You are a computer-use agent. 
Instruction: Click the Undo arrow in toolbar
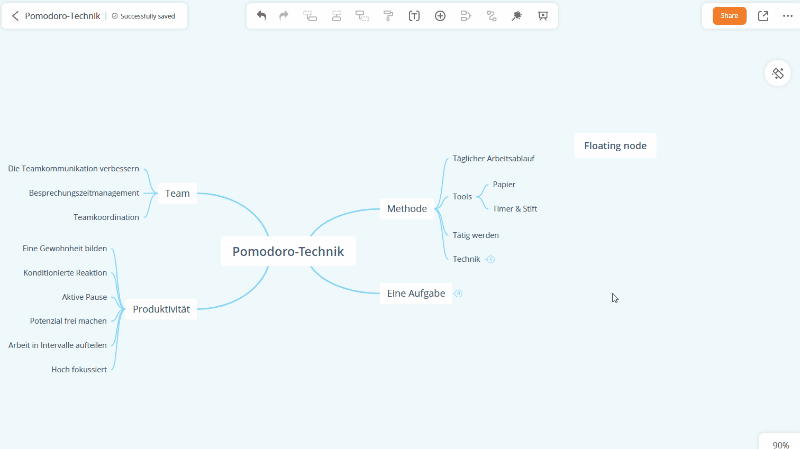(261, 16)
